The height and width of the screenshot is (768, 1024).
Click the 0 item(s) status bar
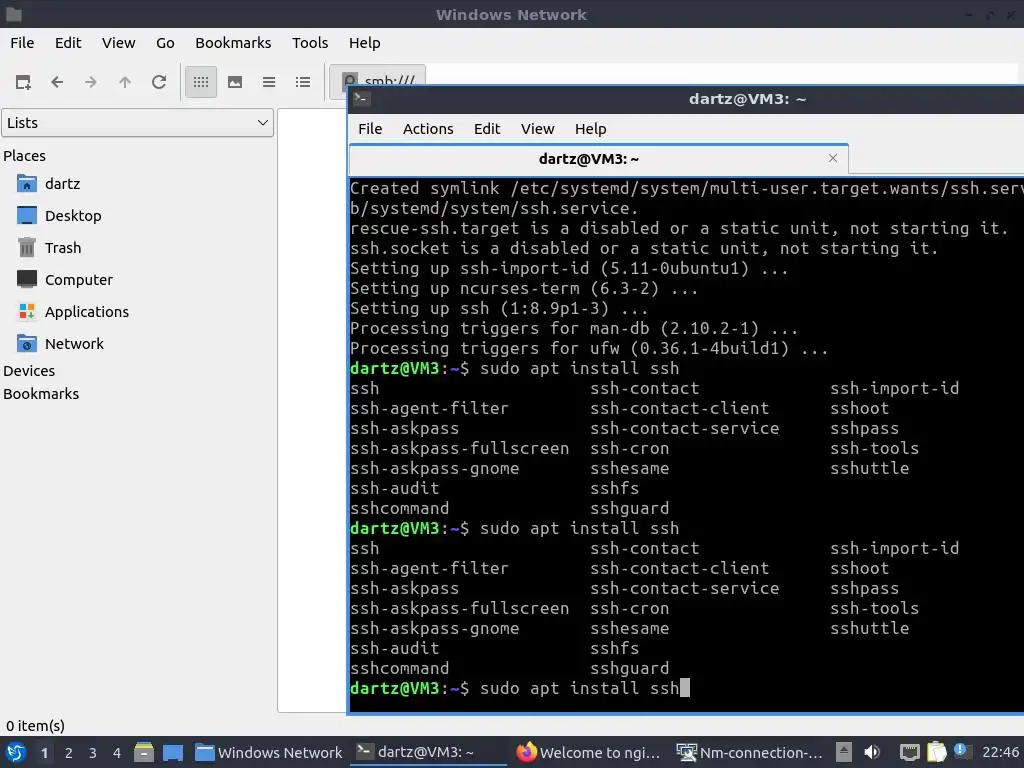[36, 726]
